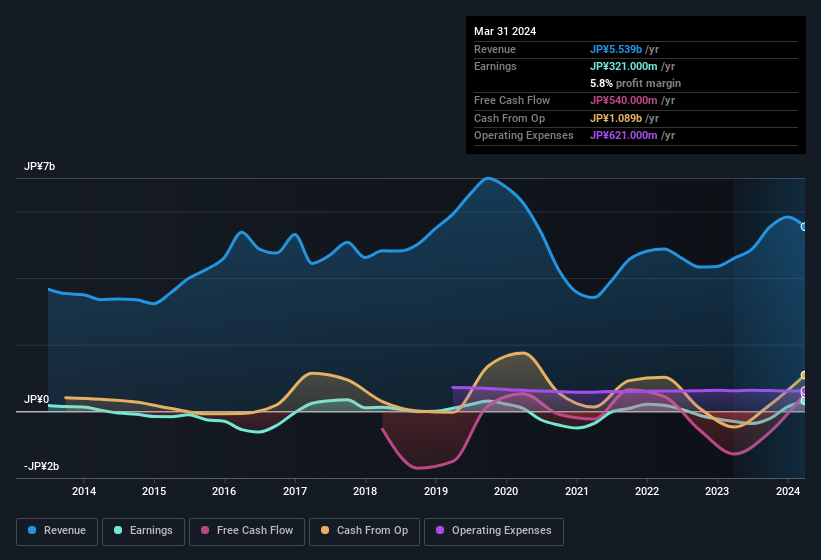Click the JP¥540.000m free cash flow value
This screenshot has height=560, width=821.
coord(624,100)
